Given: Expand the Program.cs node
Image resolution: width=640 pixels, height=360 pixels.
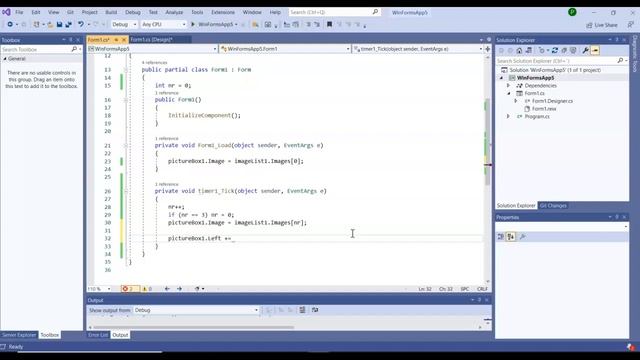Looking at the screenshot, I should click(x=509, y=116).
